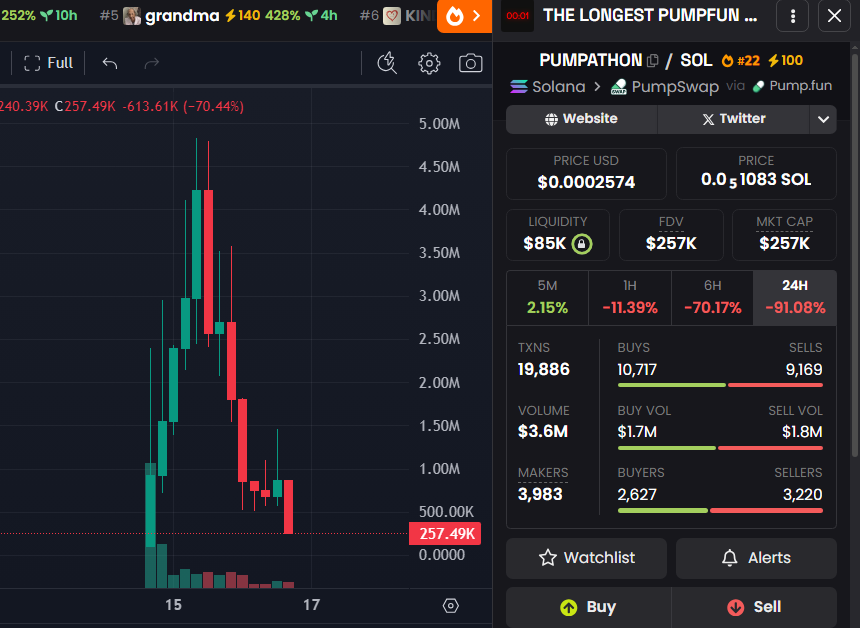Expand more social links dropdown
The height and width of the screenshot is (628, 860).
point(823,119)
